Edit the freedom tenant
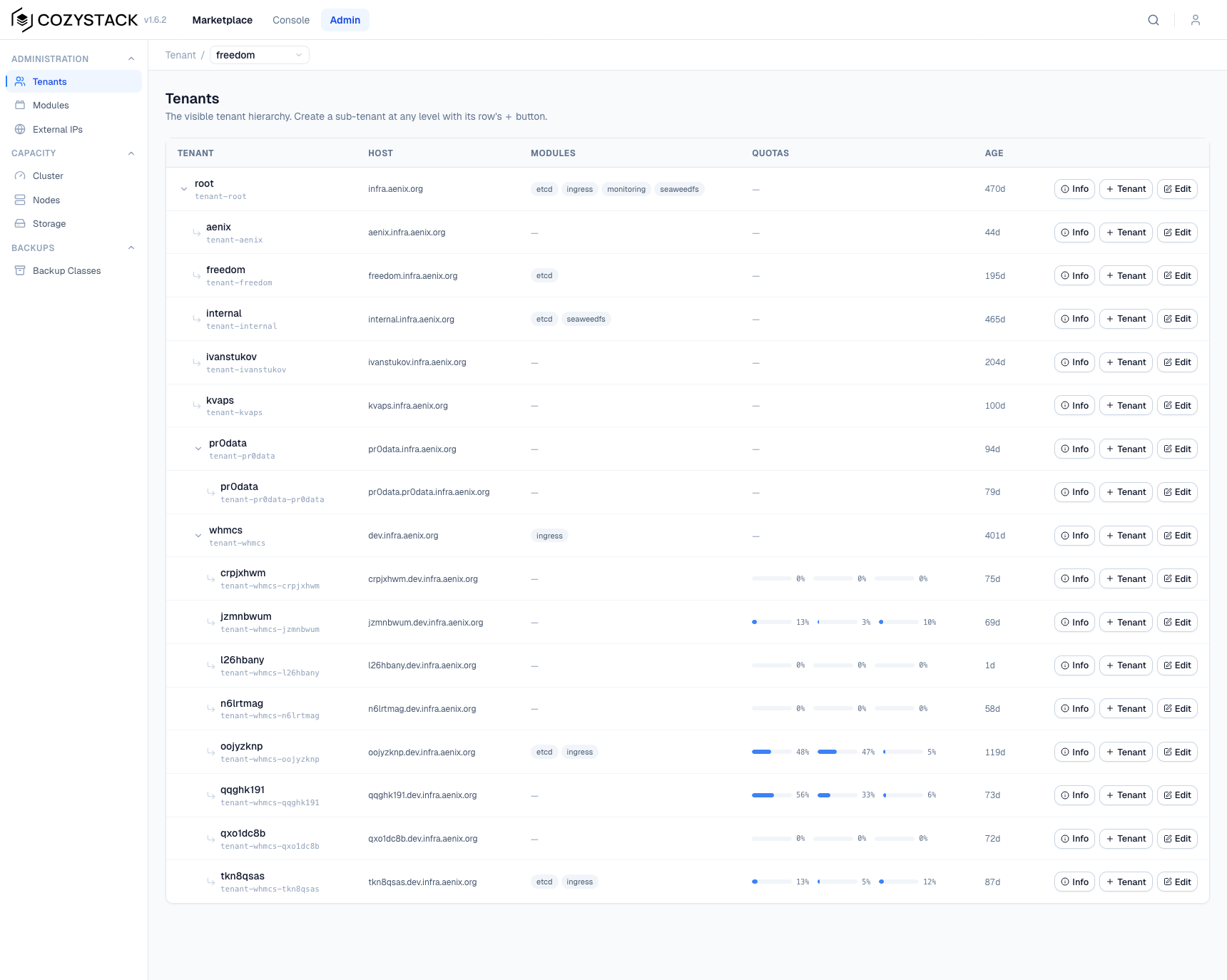Image resolution: width=1227 pixels, height=980 pixels. pyautogui.click(x=1177, y=275)
